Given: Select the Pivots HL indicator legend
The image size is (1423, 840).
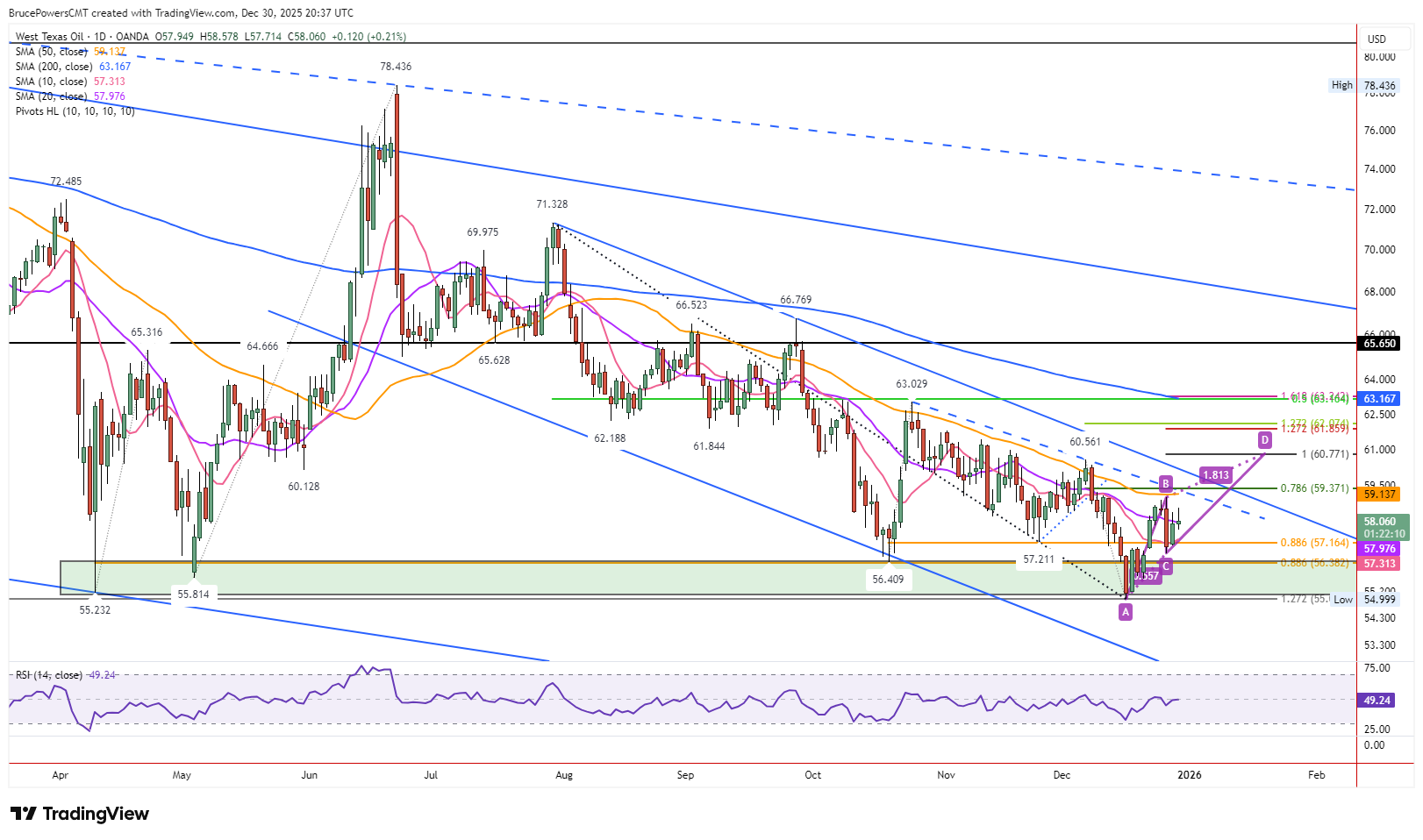Looking at the screenshot, I should tap(75, 111).
